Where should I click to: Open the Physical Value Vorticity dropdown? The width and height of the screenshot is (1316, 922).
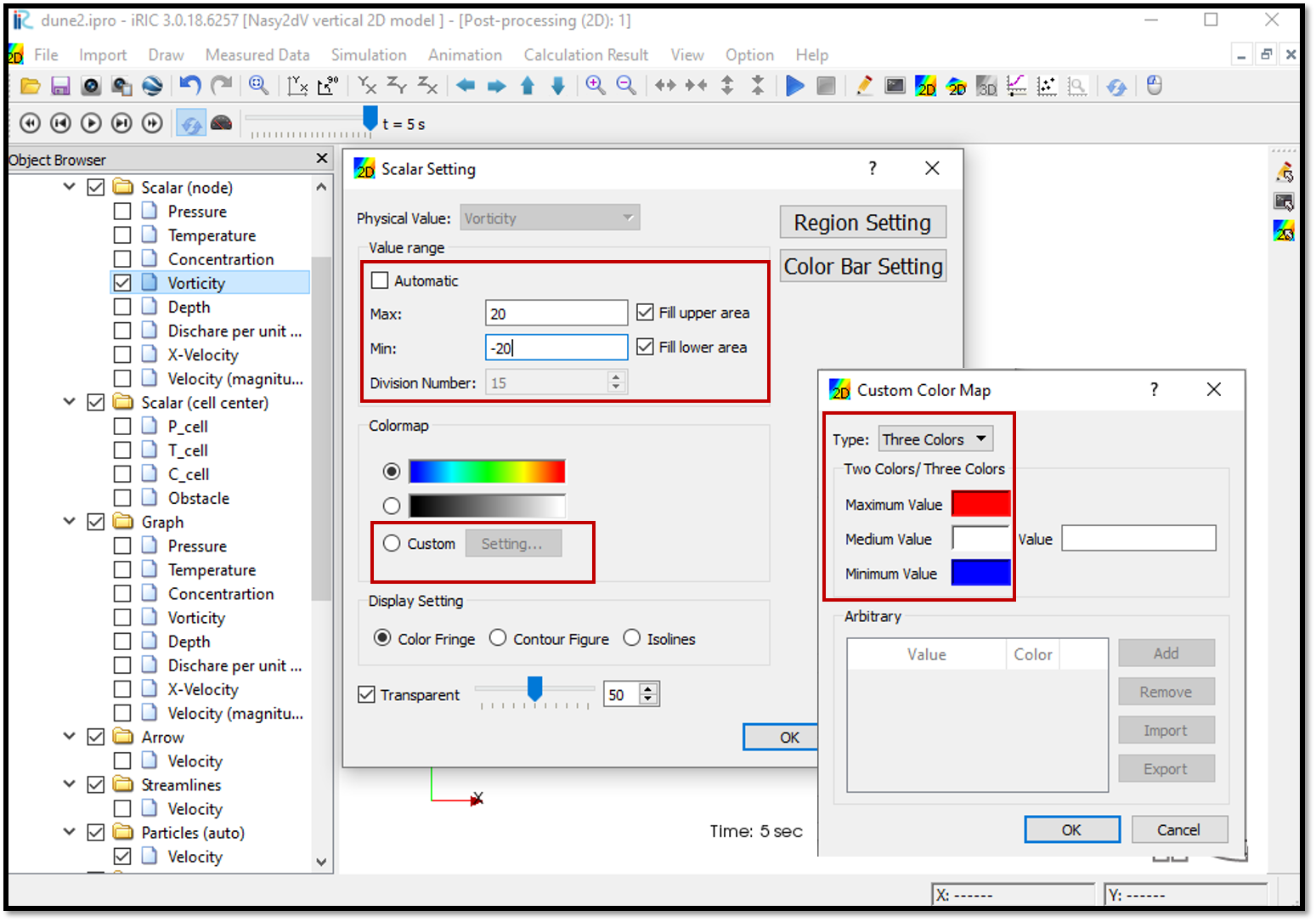point(550,218)
